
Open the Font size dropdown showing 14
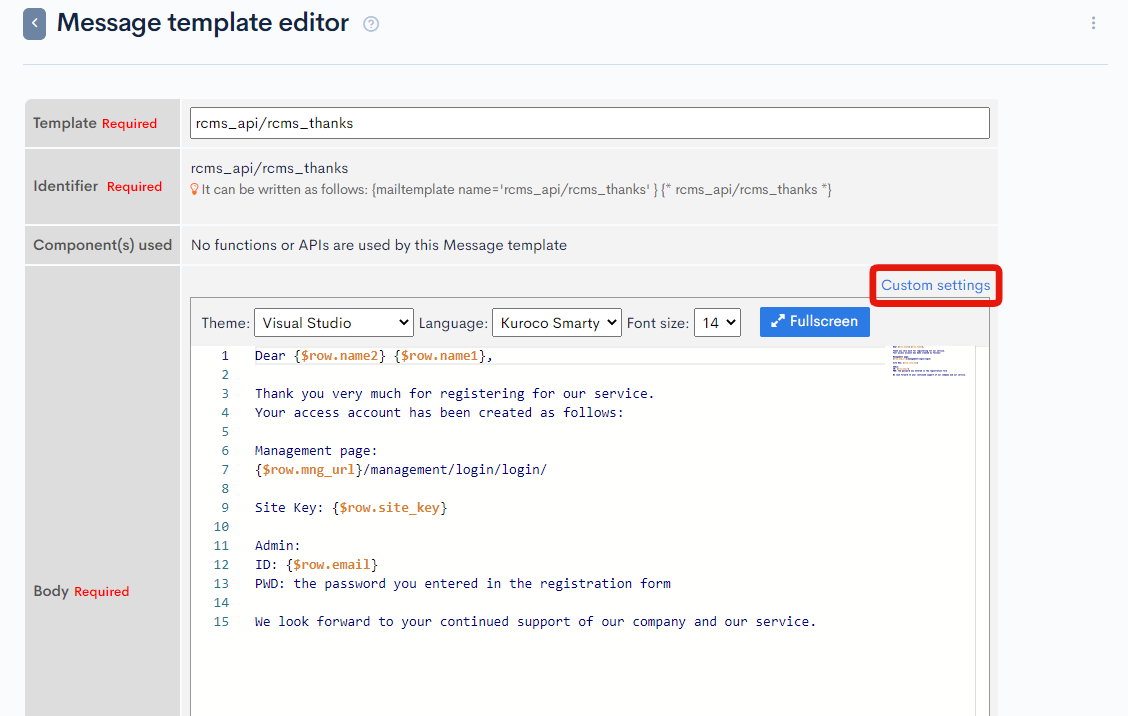tap(716, 323)
